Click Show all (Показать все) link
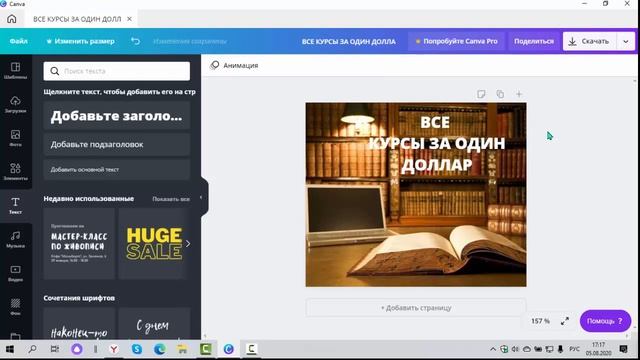 click(171, 199)
